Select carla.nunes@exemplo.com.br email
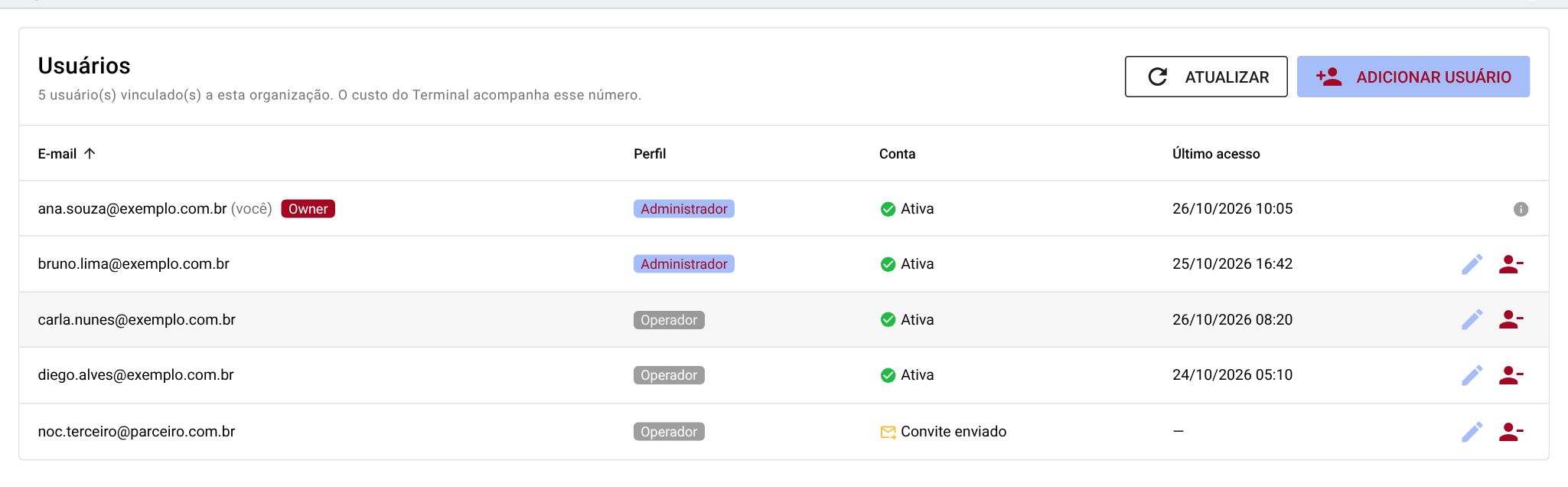The width and height of the screenshot is (1568, 487). (x=137, y=320)
